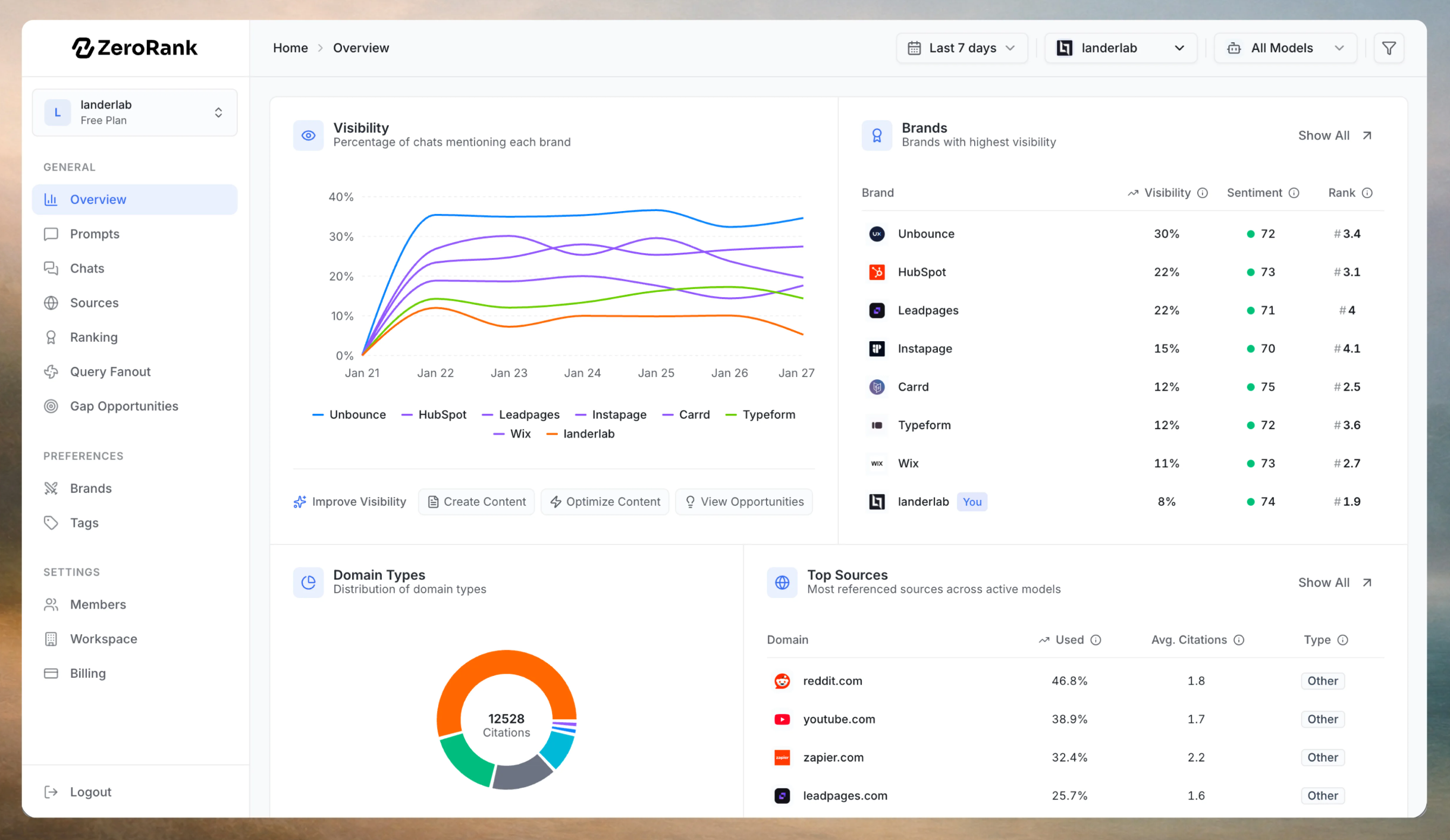Toggle Typeform line in chart legend
Screen dimensions: 1450x840
761,415
